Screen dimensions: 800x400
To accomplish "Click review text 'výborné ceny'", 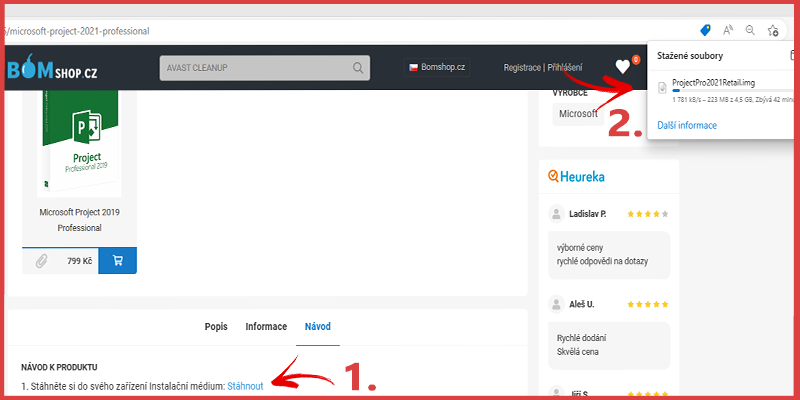I will click(580, 248).
